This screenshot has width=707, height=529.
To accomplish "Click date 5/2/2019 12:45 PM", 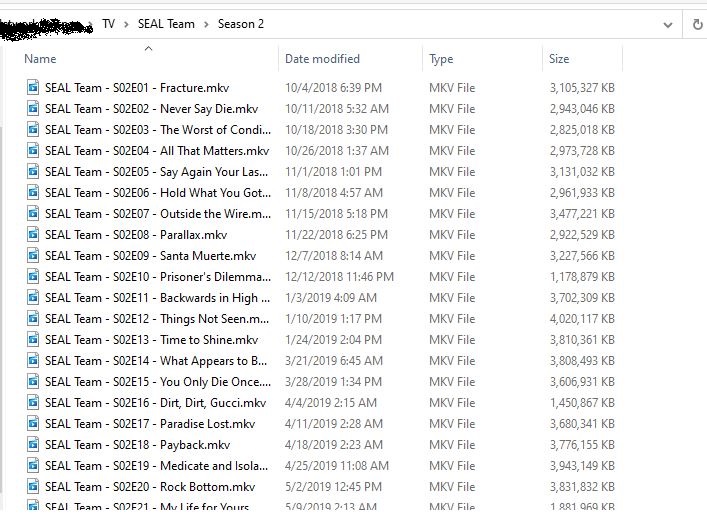I will pos(333,487).
